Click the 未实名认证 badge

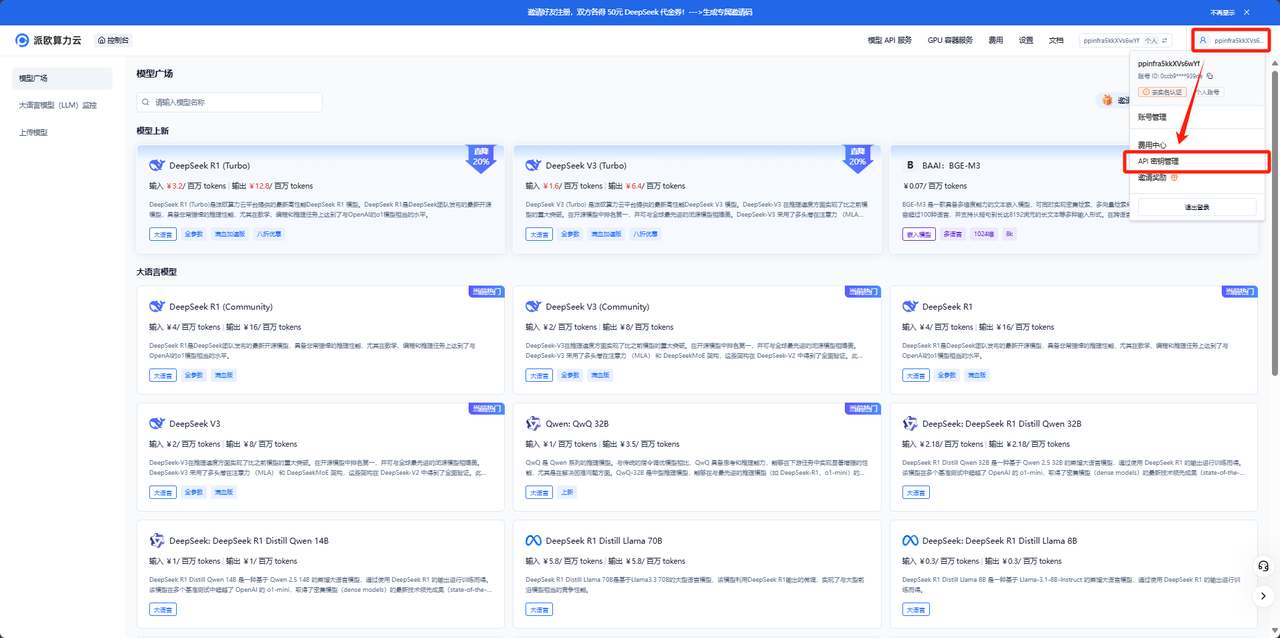pyautogui.click(x=1162, y=92)
